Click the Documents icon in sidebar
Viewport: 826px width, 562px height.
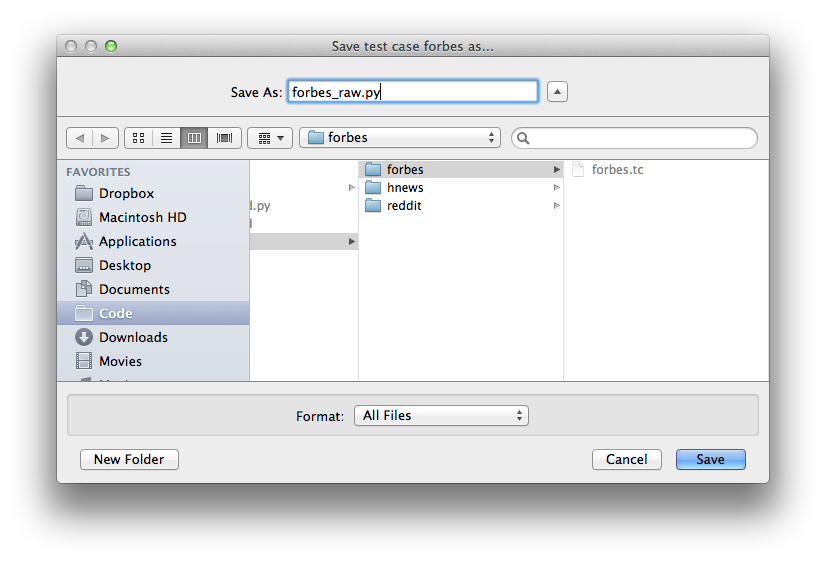84,289
